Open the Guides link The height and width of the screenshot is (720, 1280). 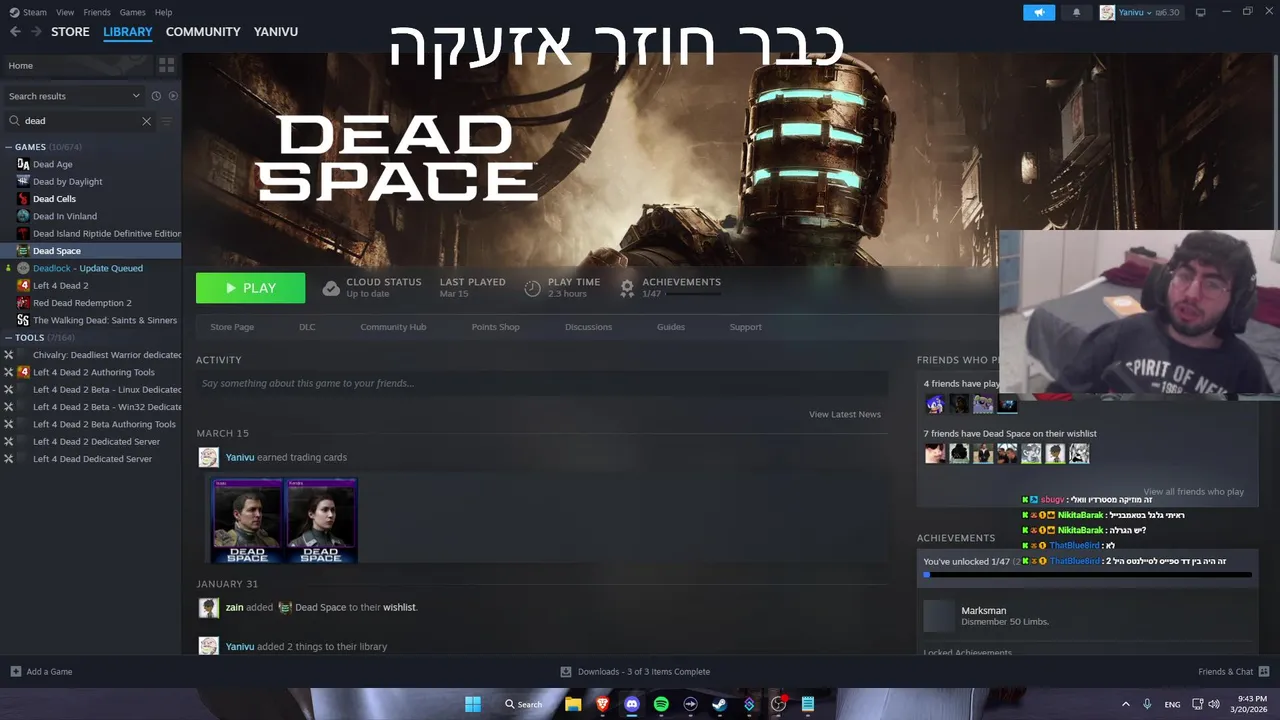point(671,327)
